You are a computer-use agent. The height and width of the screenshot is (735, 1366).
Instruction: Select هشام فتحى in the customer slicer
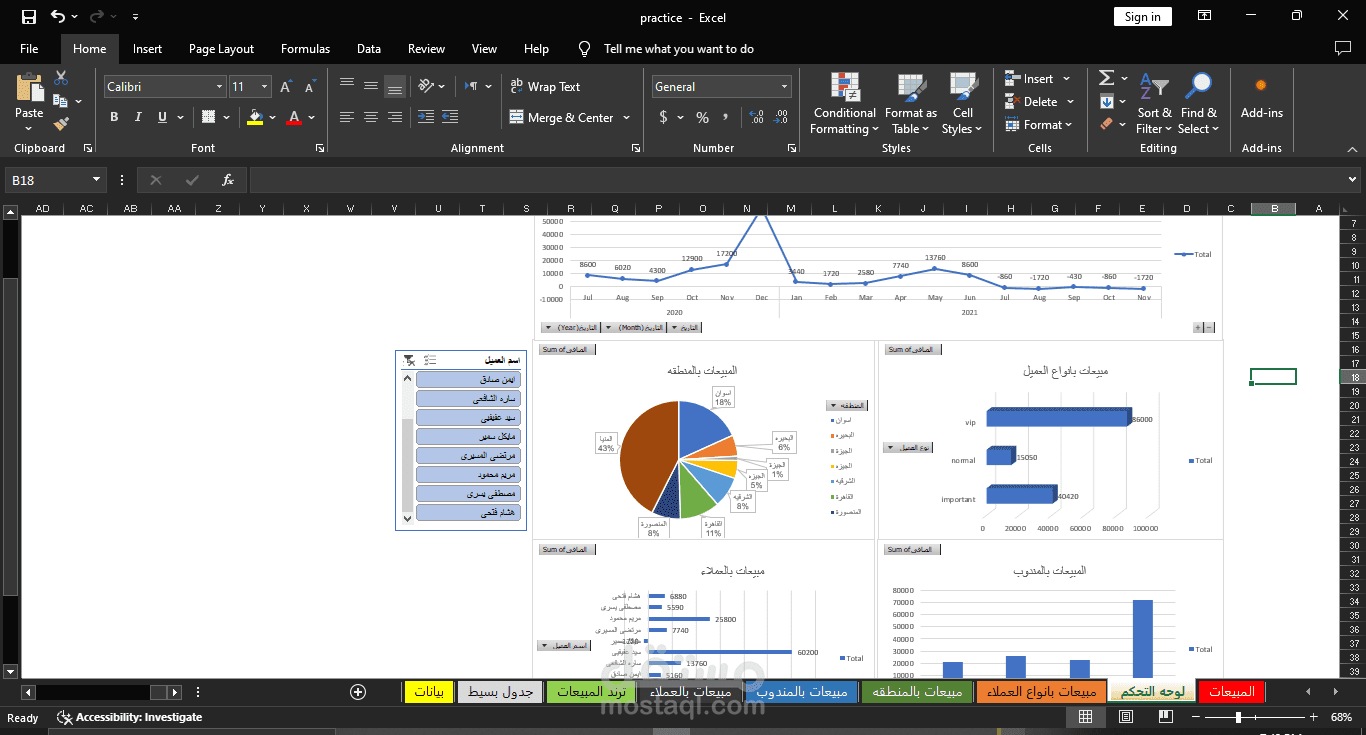pos(468,513)
